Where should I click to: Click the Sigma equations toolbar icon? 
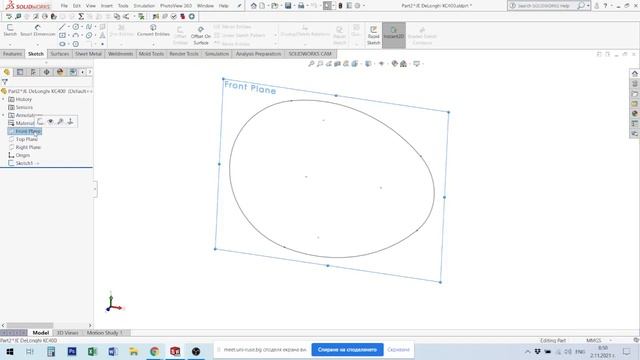pos(81,17)
